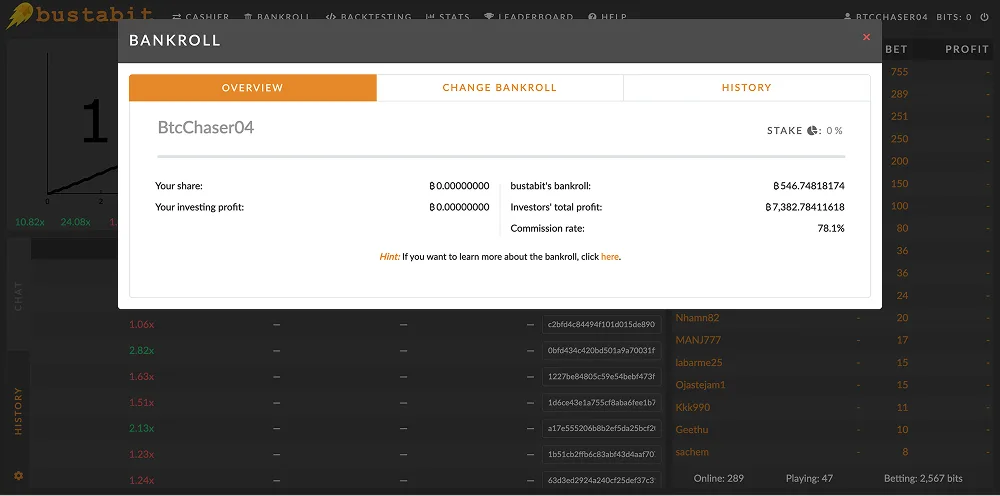Open the Chat side panel tab
Viewport: 1000px width, 496px height.
coord(18,296)
